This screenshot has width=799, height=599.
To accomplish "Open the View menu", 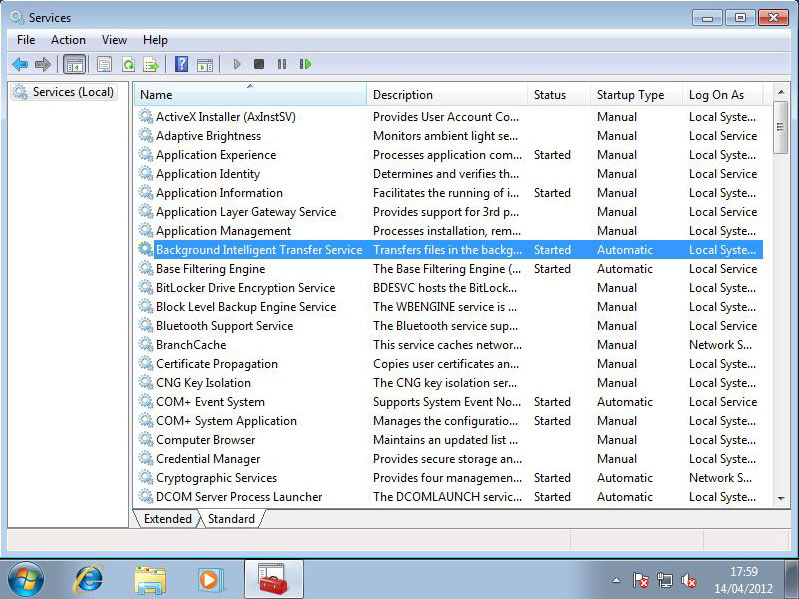I will 114,40.
